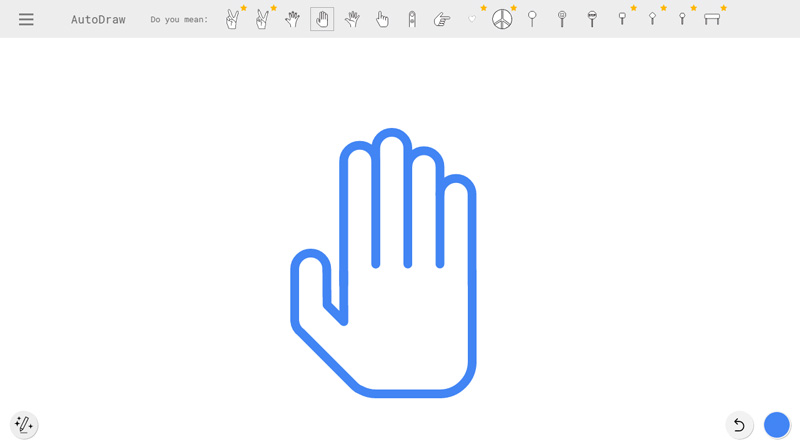Screen dimensions: 800x448
Task: Click the "Do you mean:" label
Action: [179, 19]
